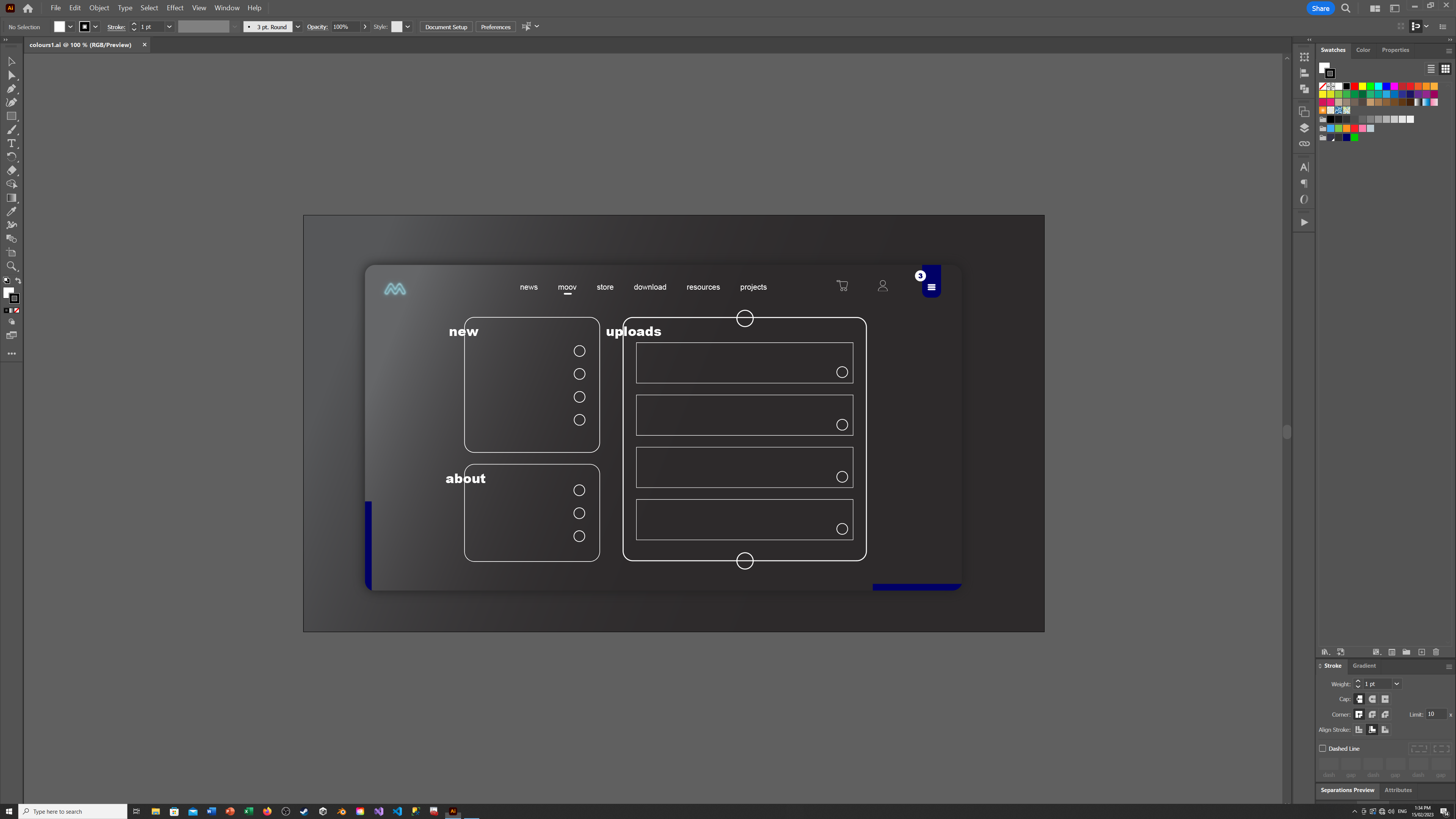Open the Layers panel icon
This screenshot has height=819, width=1456.
coord(1304,128)
